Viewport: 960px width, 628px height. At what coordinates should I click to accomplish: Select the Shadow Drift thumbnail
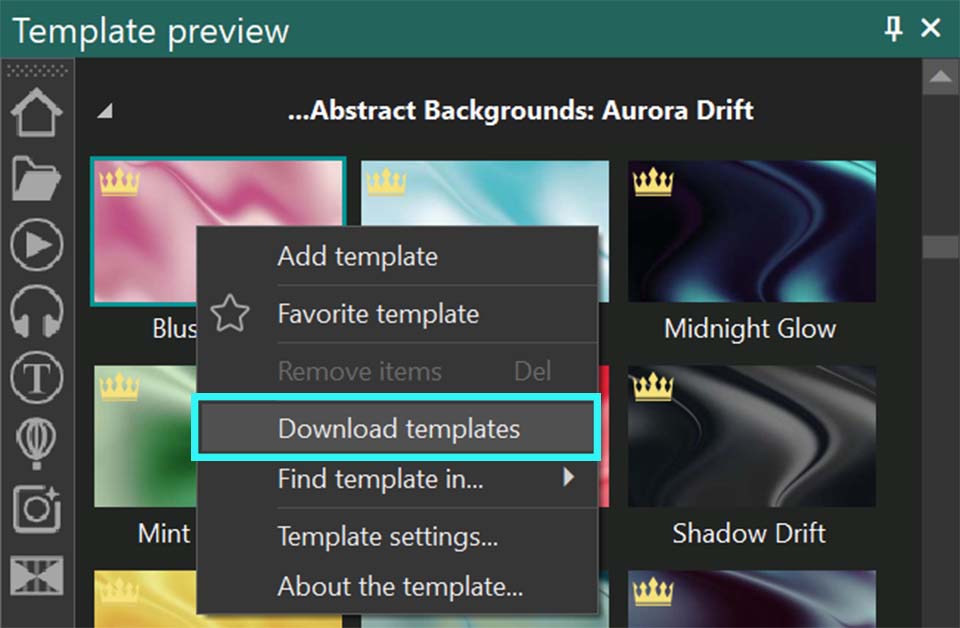click(x=752, y=436)
